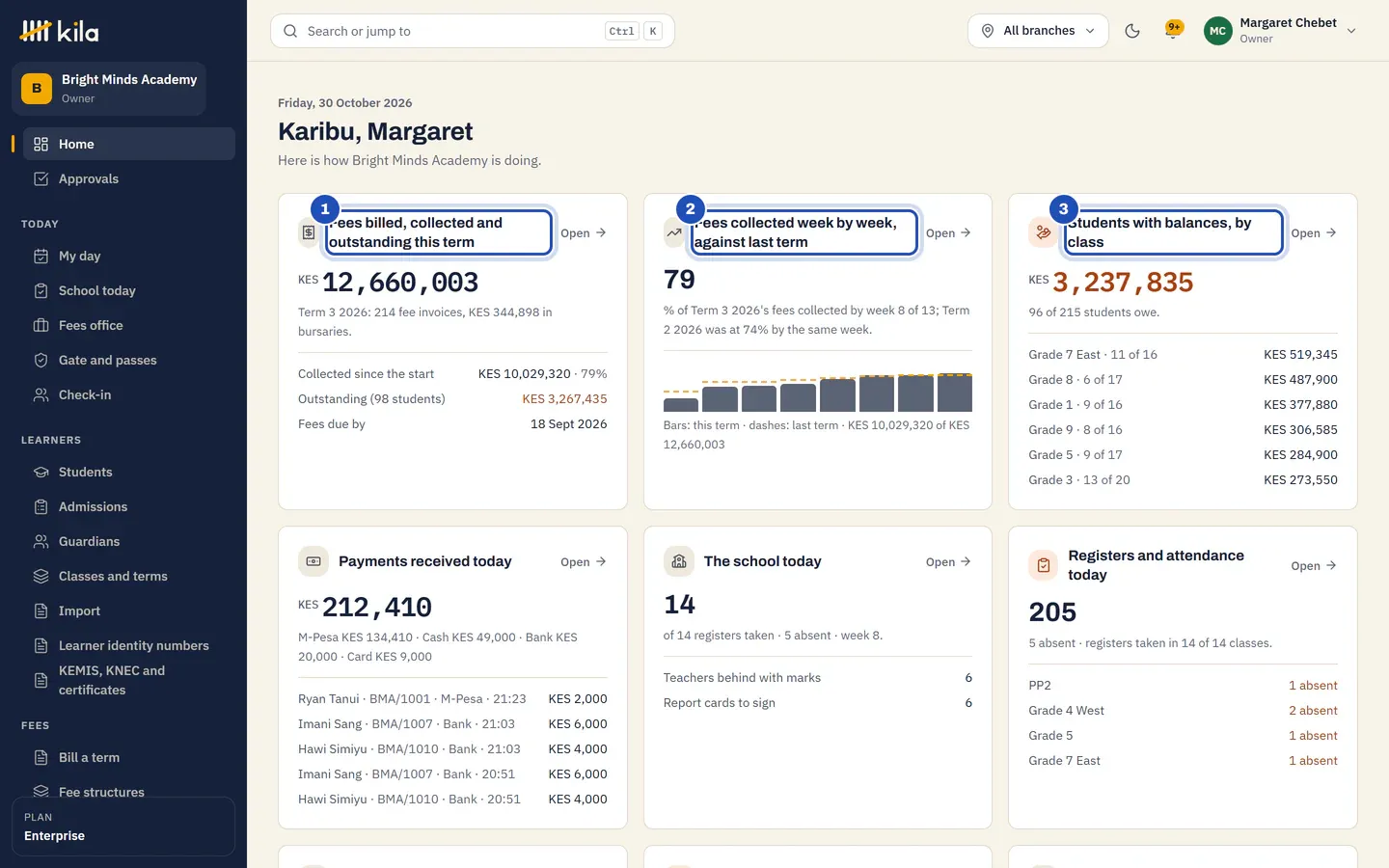1389x868 pixels.
Task: Click The school today building icon
Action: click(x=678, y=561)
